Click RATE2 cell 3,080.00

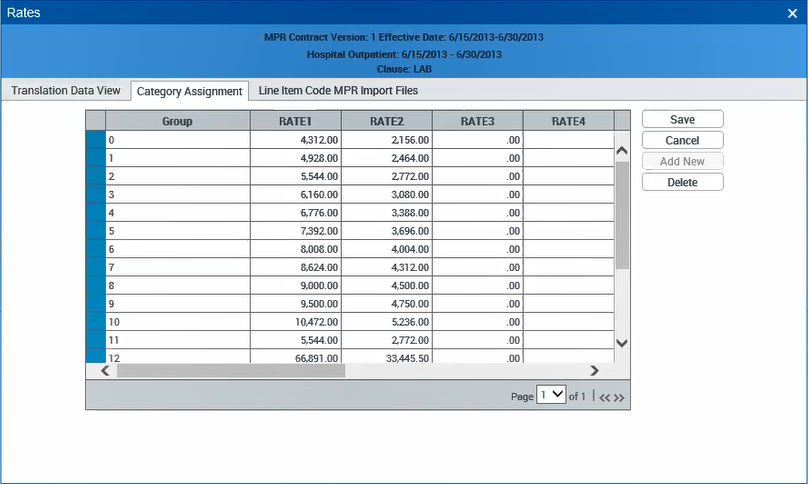386,194
